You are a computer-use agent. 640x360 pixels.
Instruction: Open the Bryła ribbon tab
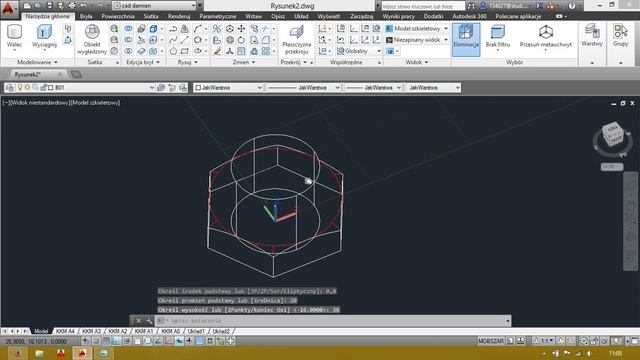(x=86, y=16)
